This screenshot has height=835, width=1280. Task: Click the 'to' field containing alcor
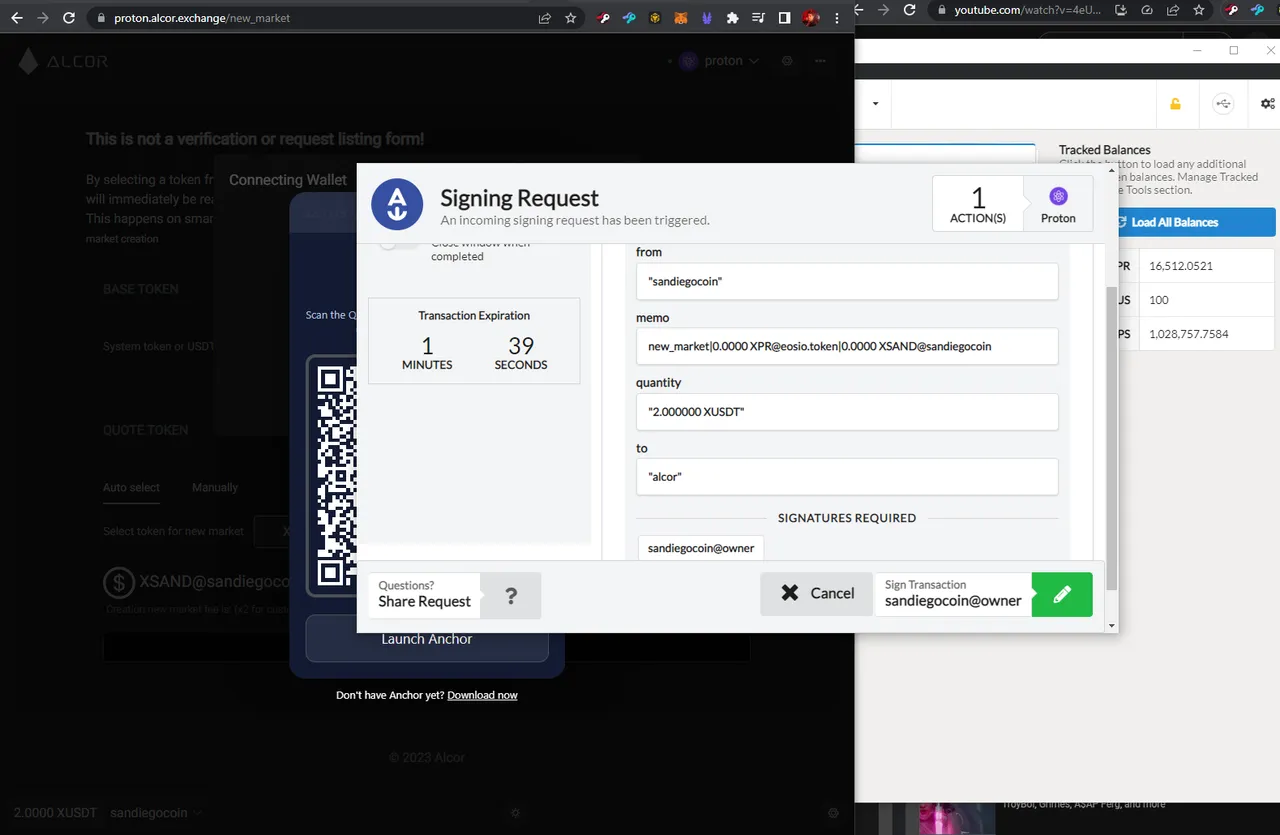tap(847, 476)
